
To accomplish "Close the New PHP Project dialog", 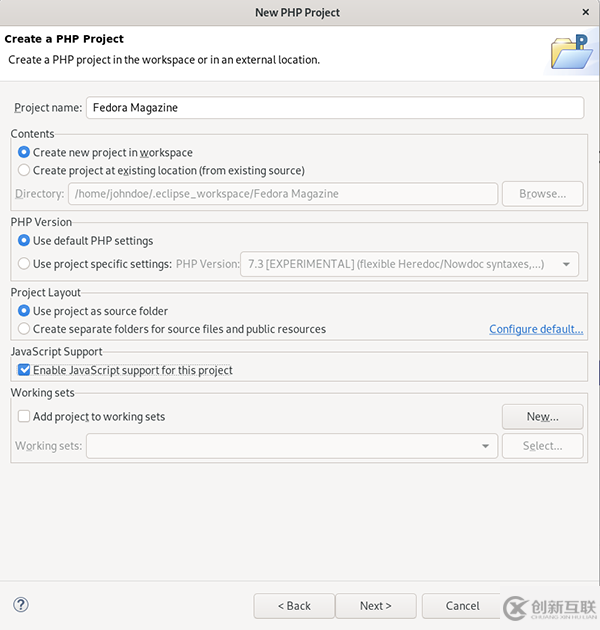I will [586, 12].
